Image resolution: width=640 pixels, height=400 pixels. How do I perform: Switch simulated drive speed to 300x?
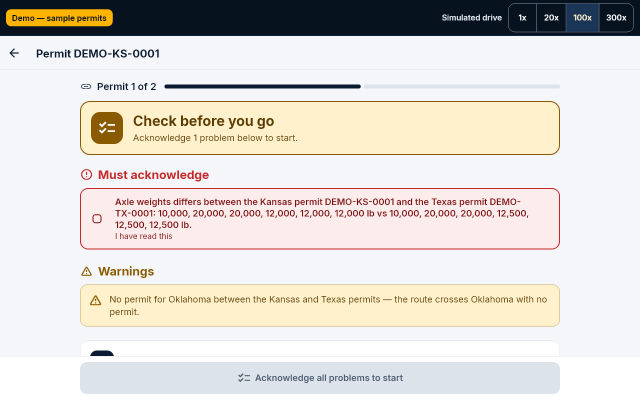[x=616, y=18]
